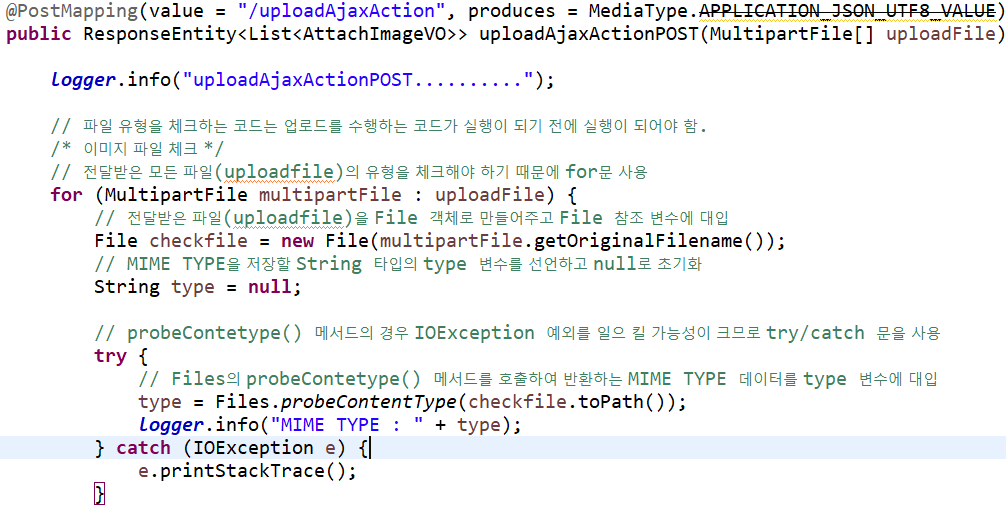
Task: Click the checkfile variable in File declaration
Action: [198, 241]
